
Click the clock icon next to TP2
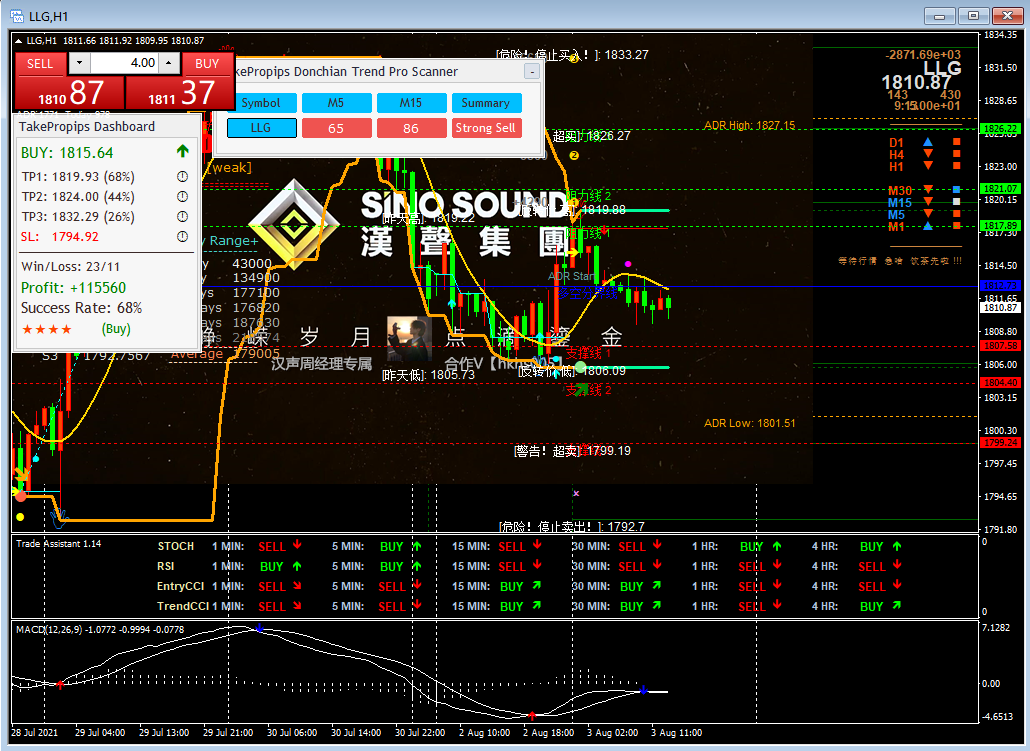[x=183, y=196]
